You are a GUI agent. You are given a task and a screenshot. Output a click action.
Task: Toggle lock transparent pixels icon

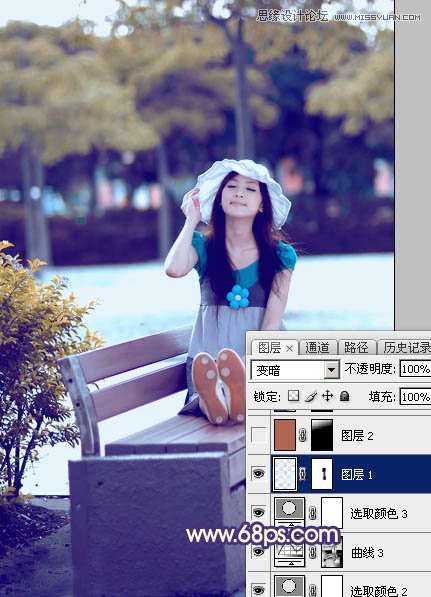(x=293, y=396)
